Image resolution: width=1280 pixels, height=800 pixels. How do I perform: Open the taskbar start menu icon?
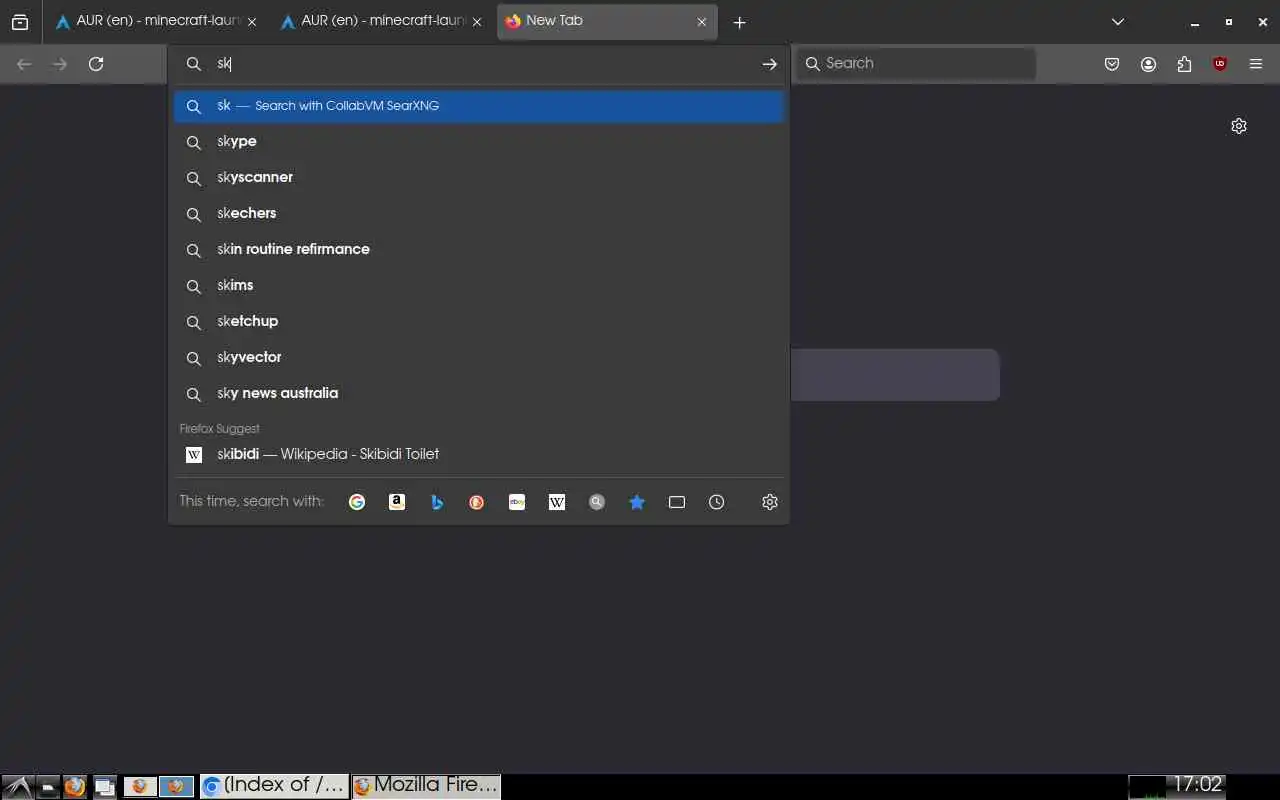coord(17,787)
